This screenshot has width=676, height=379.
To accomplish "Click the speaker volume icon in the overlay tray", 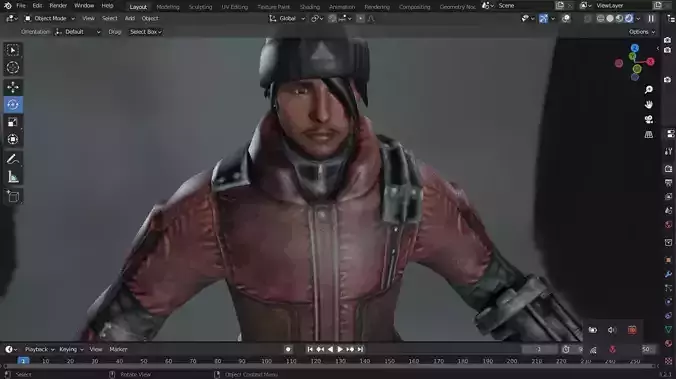I will (612, 330).
